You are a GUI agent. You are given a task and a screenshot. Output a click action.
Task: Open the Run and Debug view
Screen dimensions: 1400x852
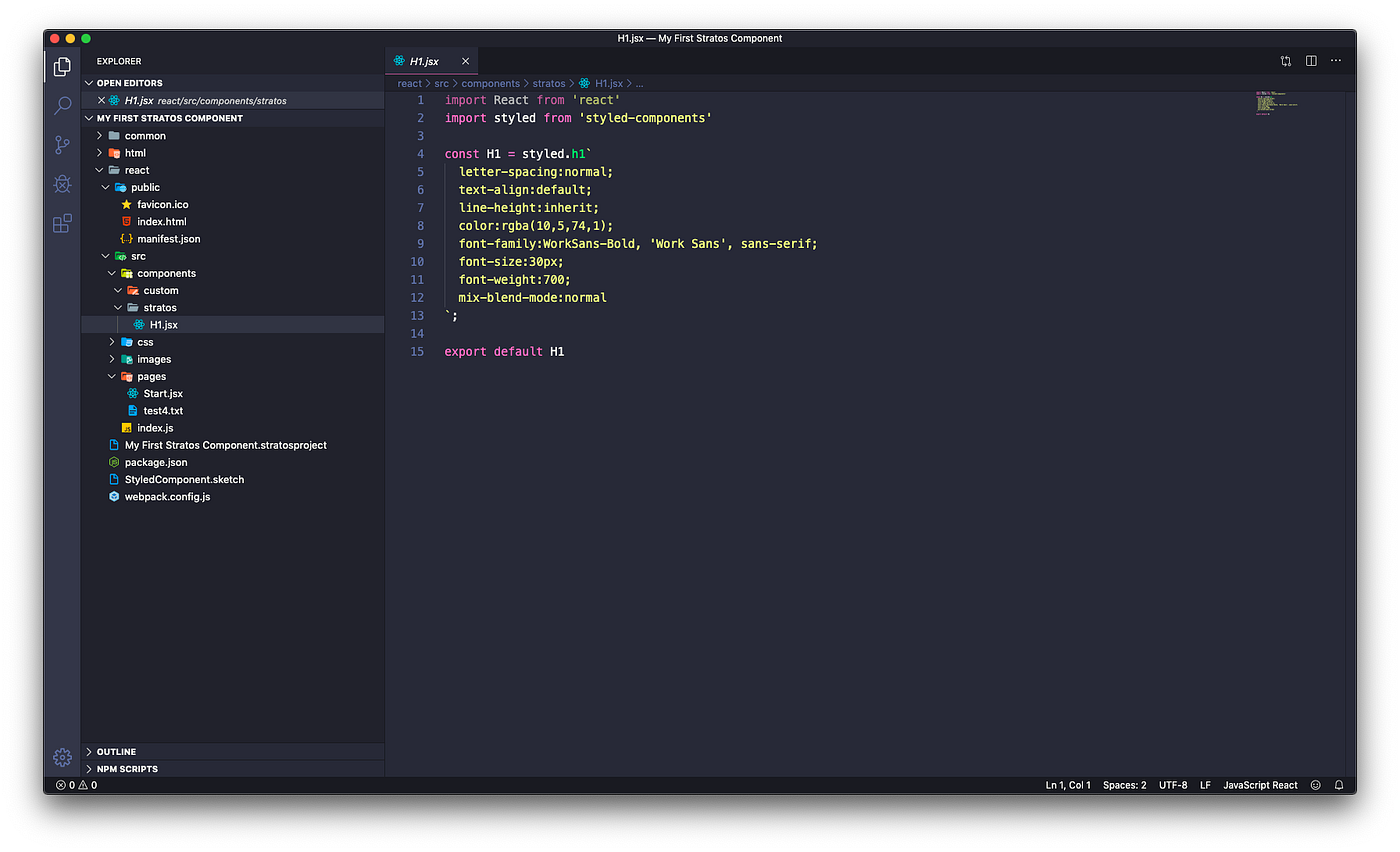pyautogui.click(x=62, y=184)
